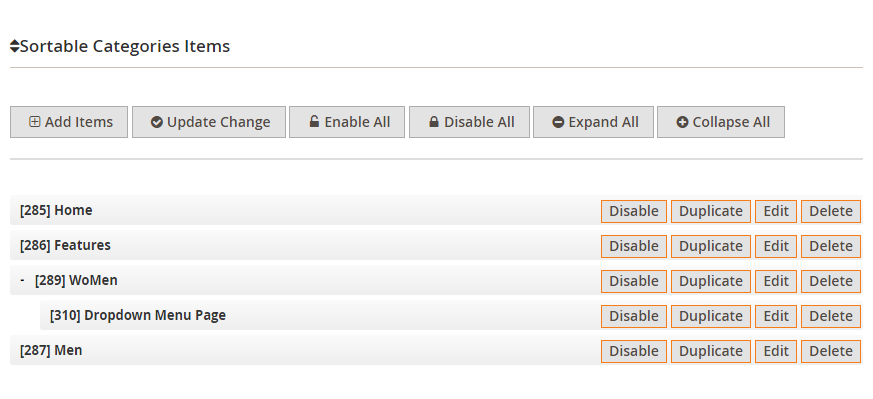The width and height of the screenshot is (873, 399).
Task: Click the checkmark icon on Update Change
Action: tap(156, 122)
